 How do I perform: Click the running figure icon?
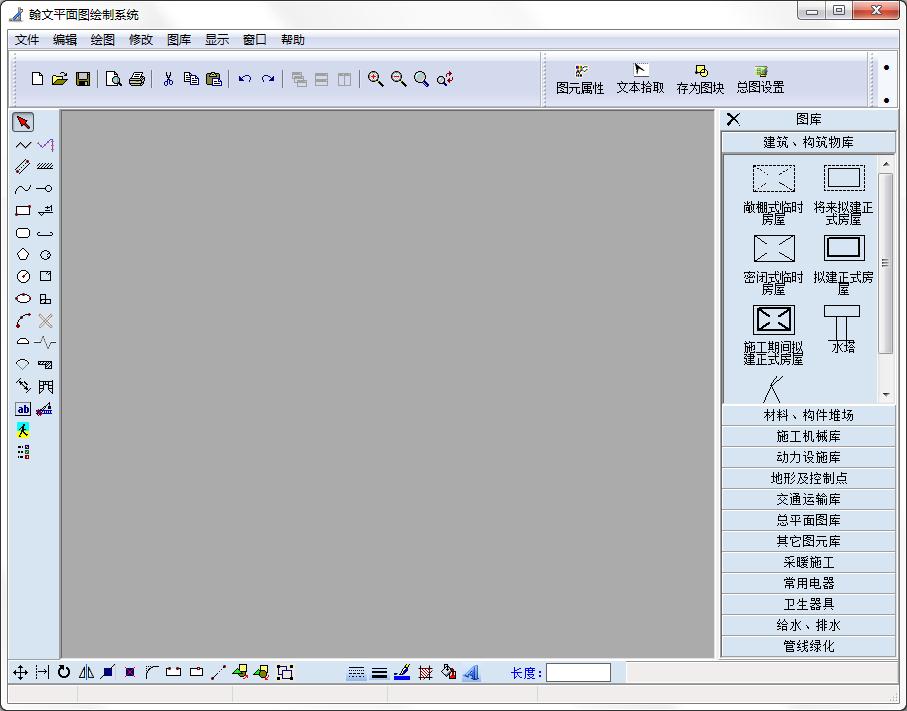coord(23,430)
